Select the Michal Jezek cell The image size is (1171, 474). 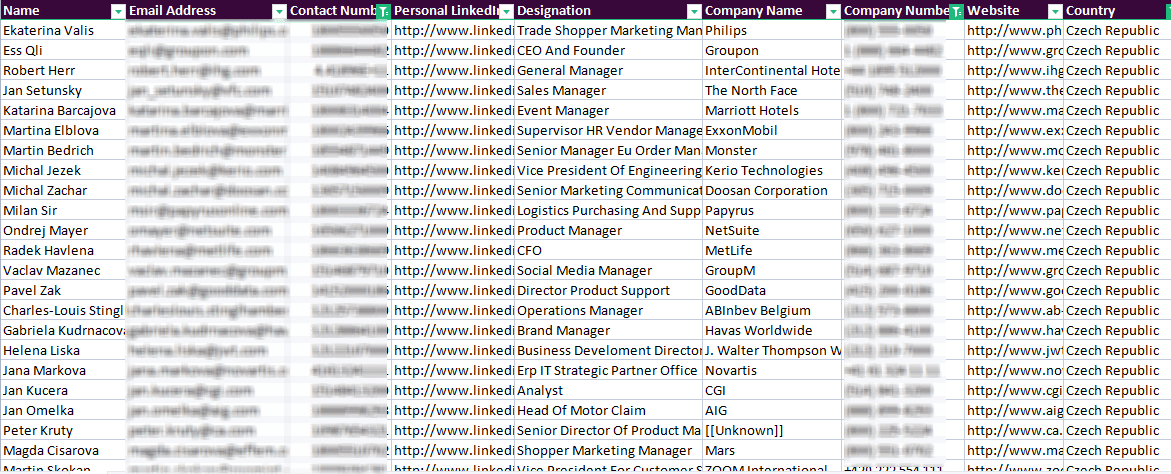click(x=63, y=171)
